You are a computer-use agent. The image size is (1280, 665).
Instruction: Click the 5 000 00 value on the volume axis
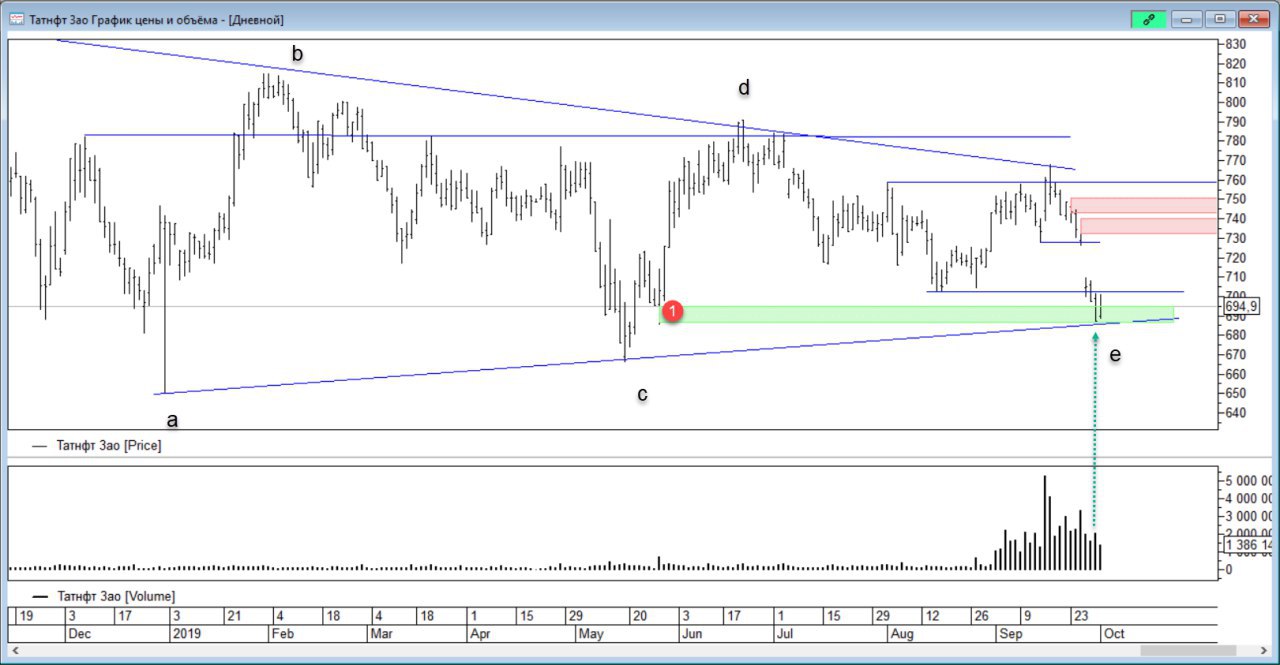coord(1250,480)
